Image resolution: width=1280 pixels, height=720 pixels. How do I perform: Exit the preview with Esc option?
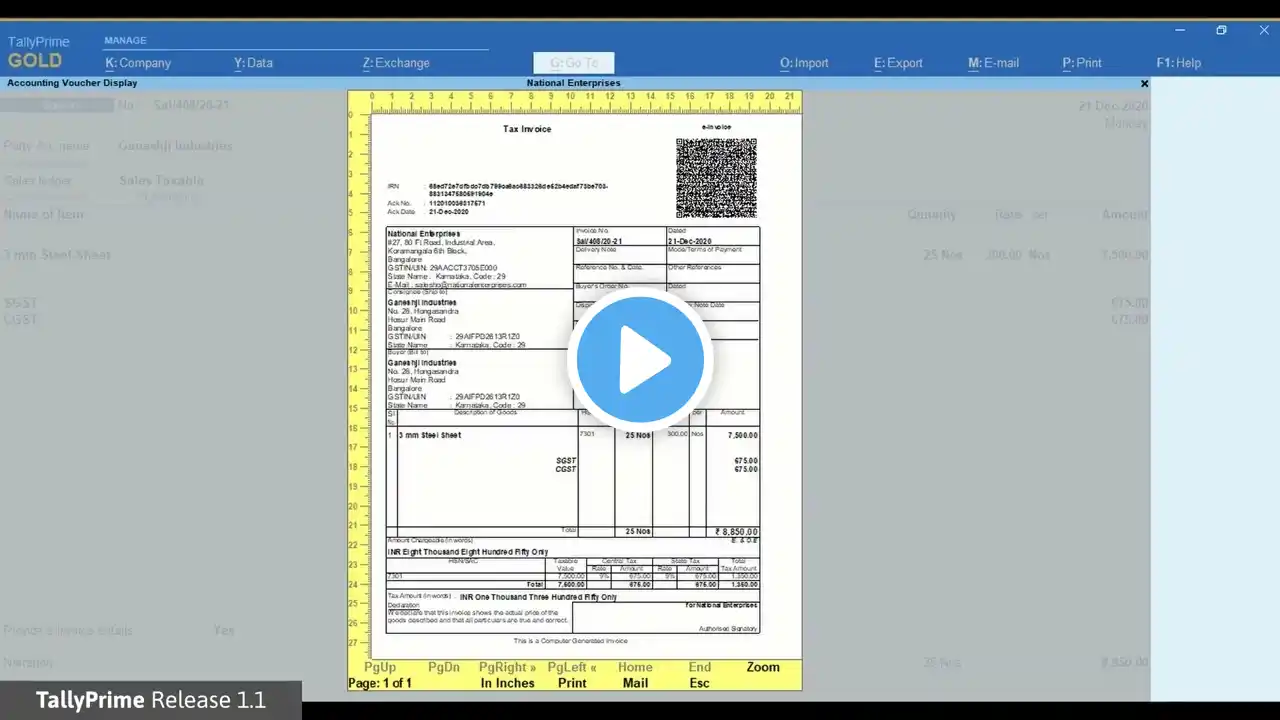(699, 683)
